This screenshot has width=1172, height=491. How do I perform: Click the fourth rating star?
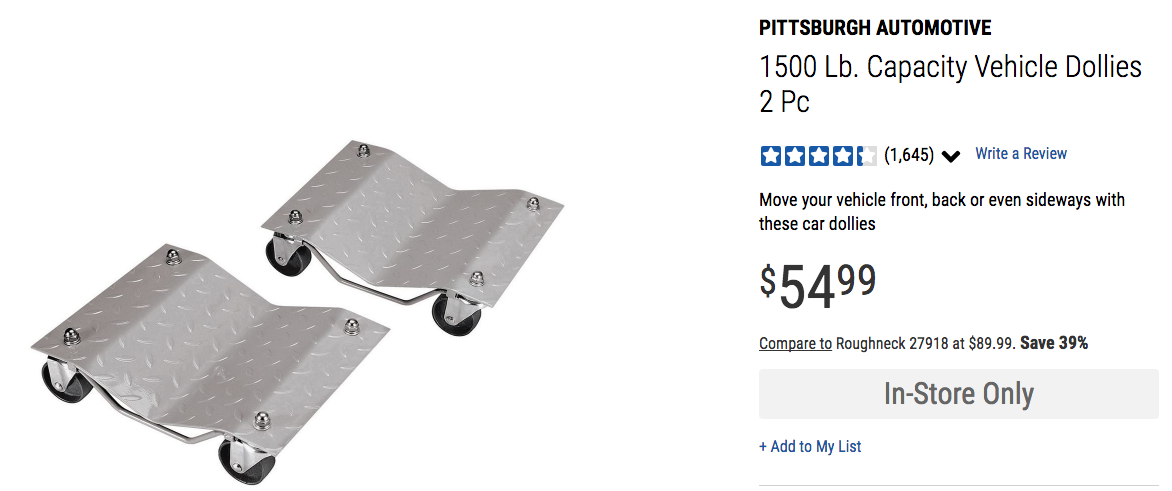[842, 155]
